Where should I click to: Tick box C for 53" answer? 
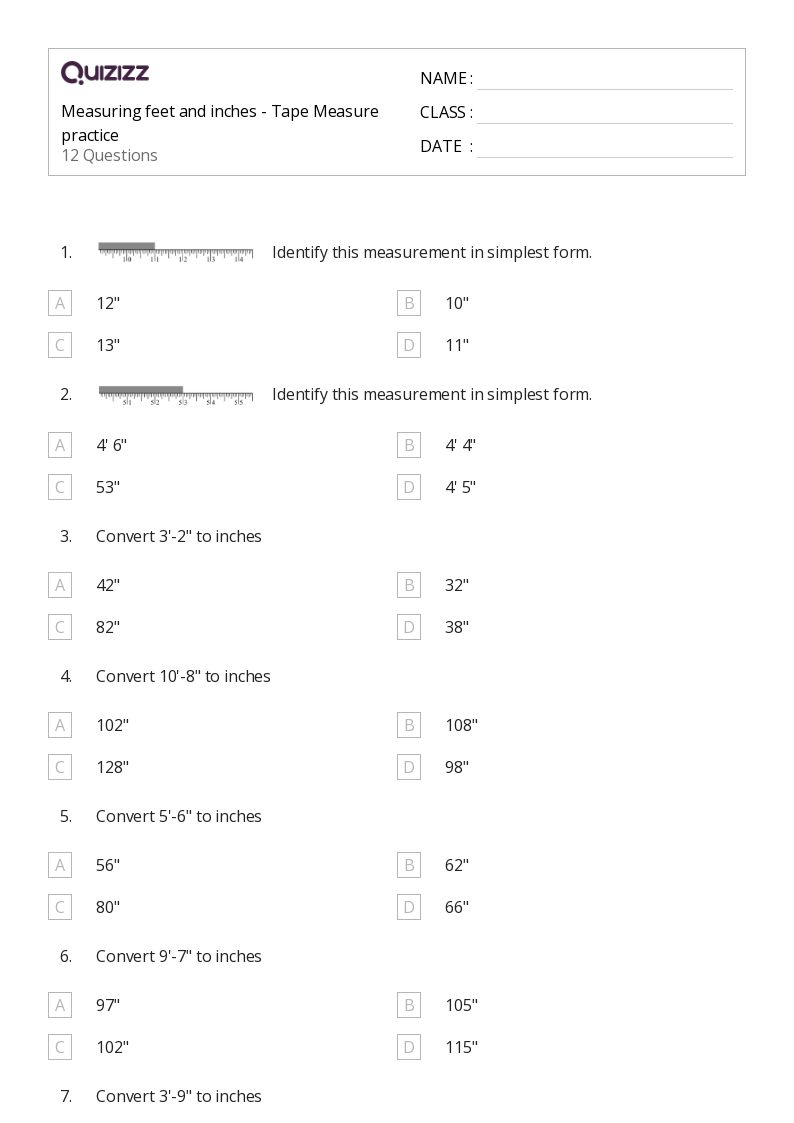pos(60,487)
